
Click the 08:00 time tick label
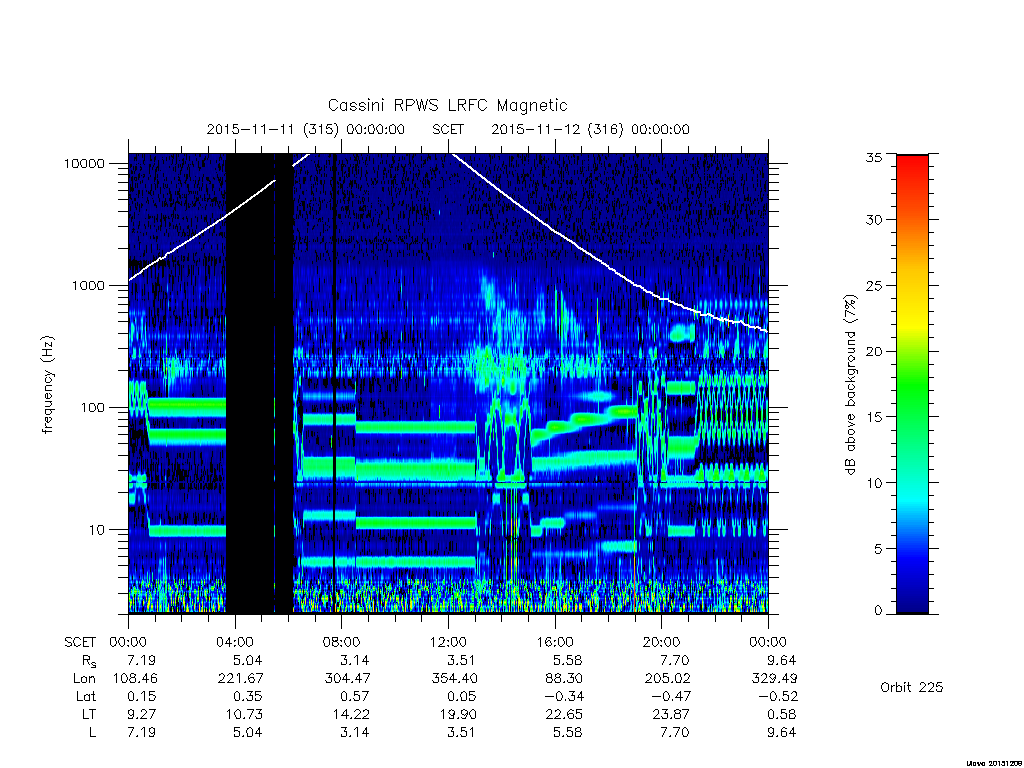342,642
